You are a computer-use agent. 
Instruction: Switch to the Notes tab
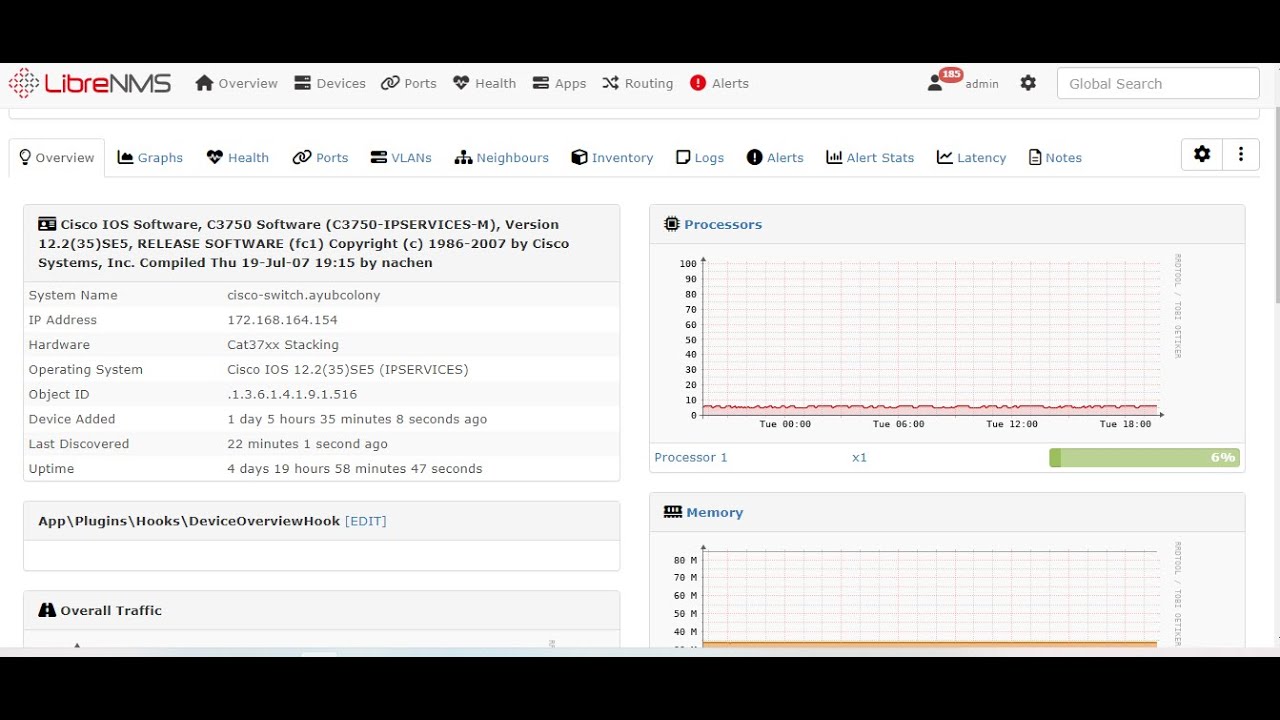[1055, 158]
